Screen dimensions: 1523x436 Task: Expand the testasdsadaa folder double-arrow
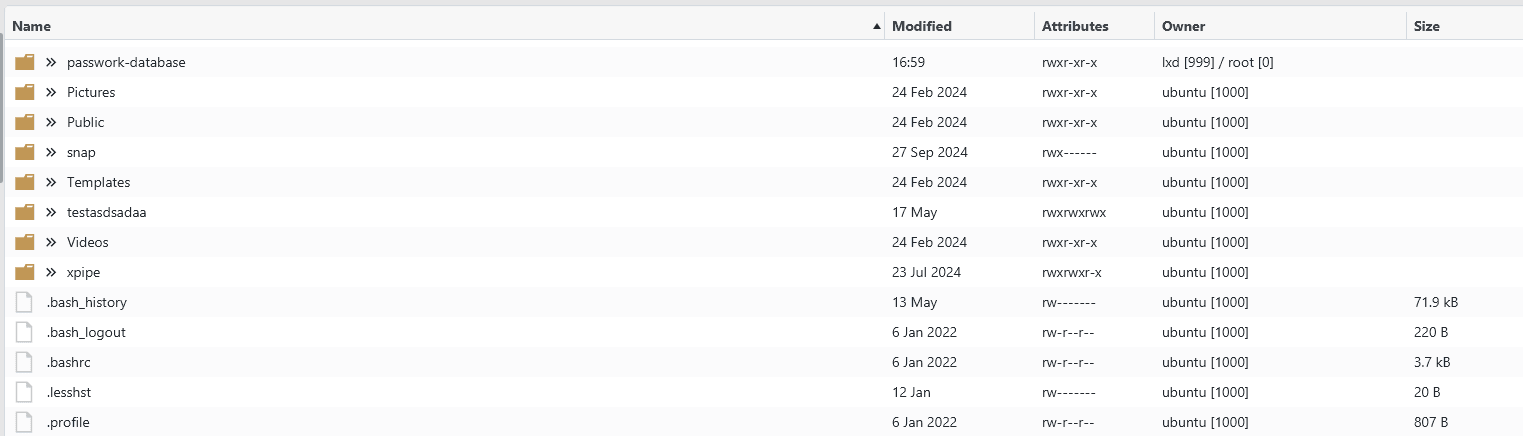51,212
